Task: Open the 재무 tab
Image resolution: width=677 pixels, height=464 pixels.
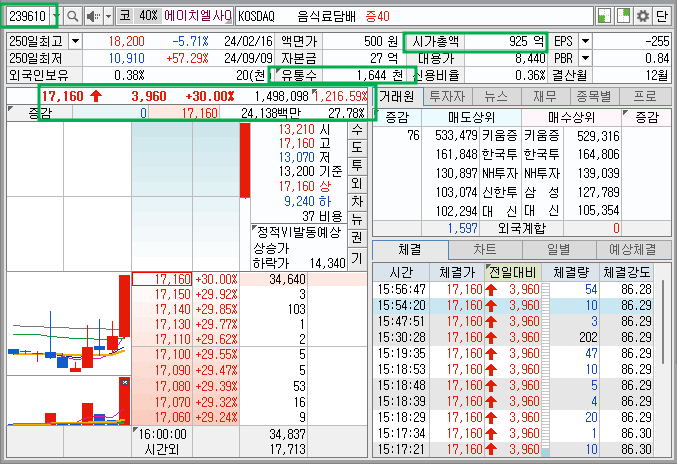Action: [x=545, y=96]
